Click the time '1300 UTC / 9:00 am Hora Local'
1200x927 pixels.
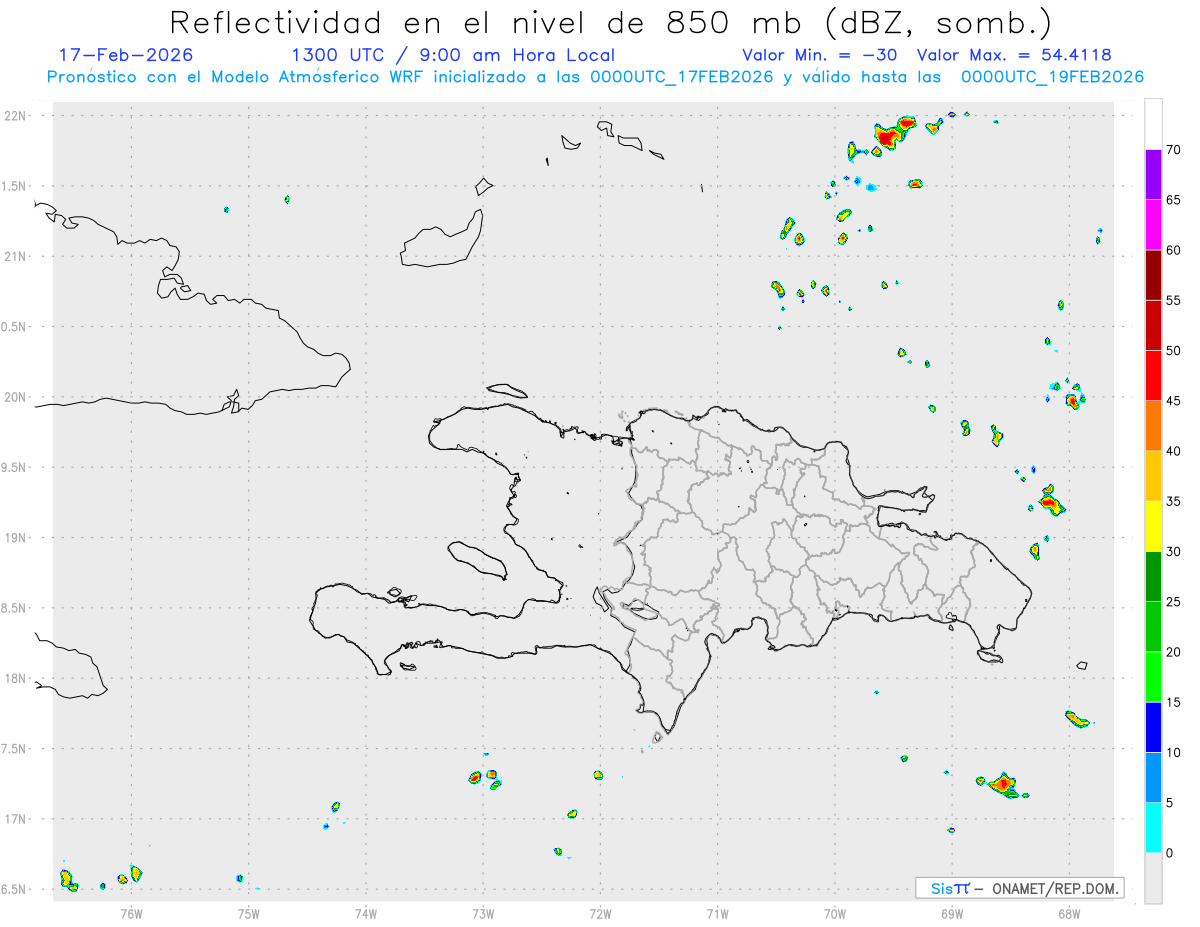453,55
